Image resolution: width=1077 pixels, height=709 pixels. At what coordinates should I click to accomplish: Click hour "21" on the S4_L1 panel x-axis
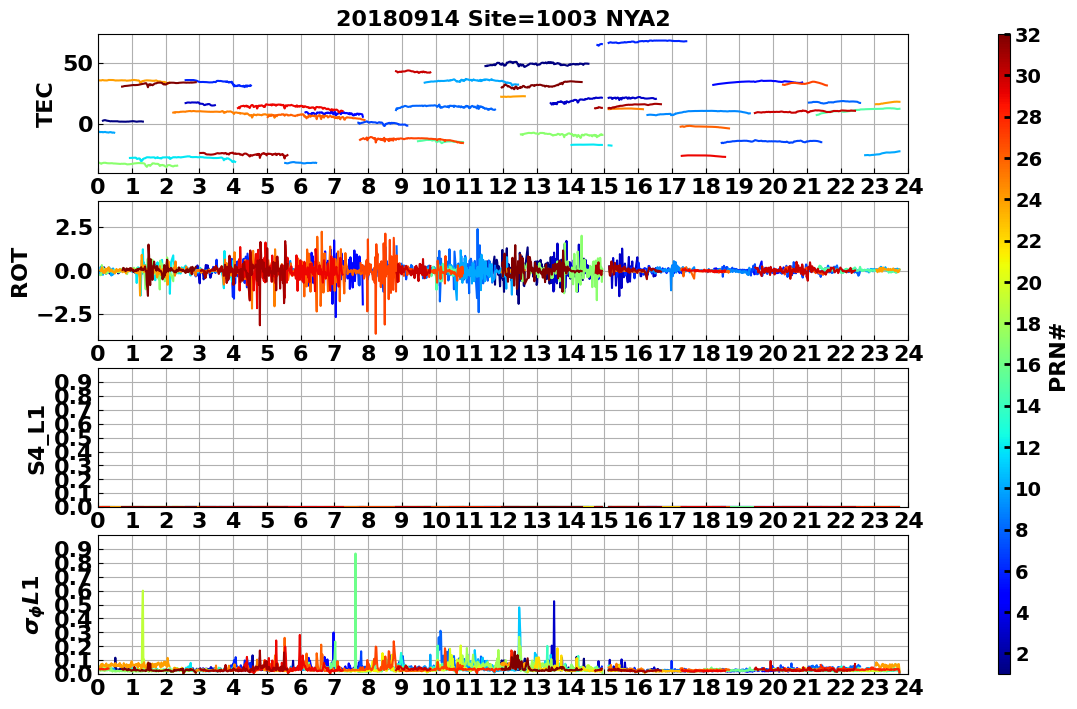pos(806,520)
